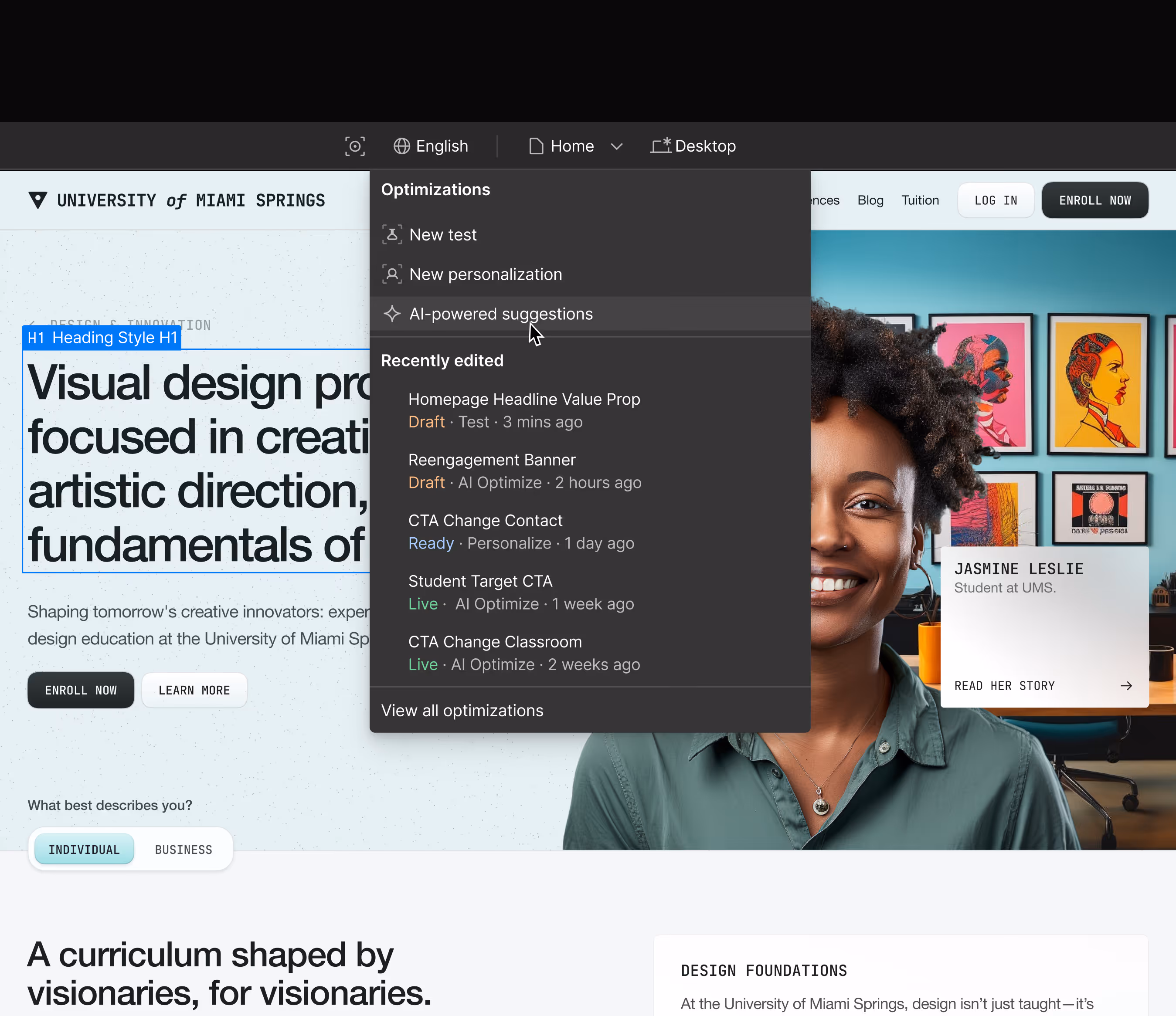1176x1016 pixels.
Task: Click the globe language icon
Action: coord(402,146)
